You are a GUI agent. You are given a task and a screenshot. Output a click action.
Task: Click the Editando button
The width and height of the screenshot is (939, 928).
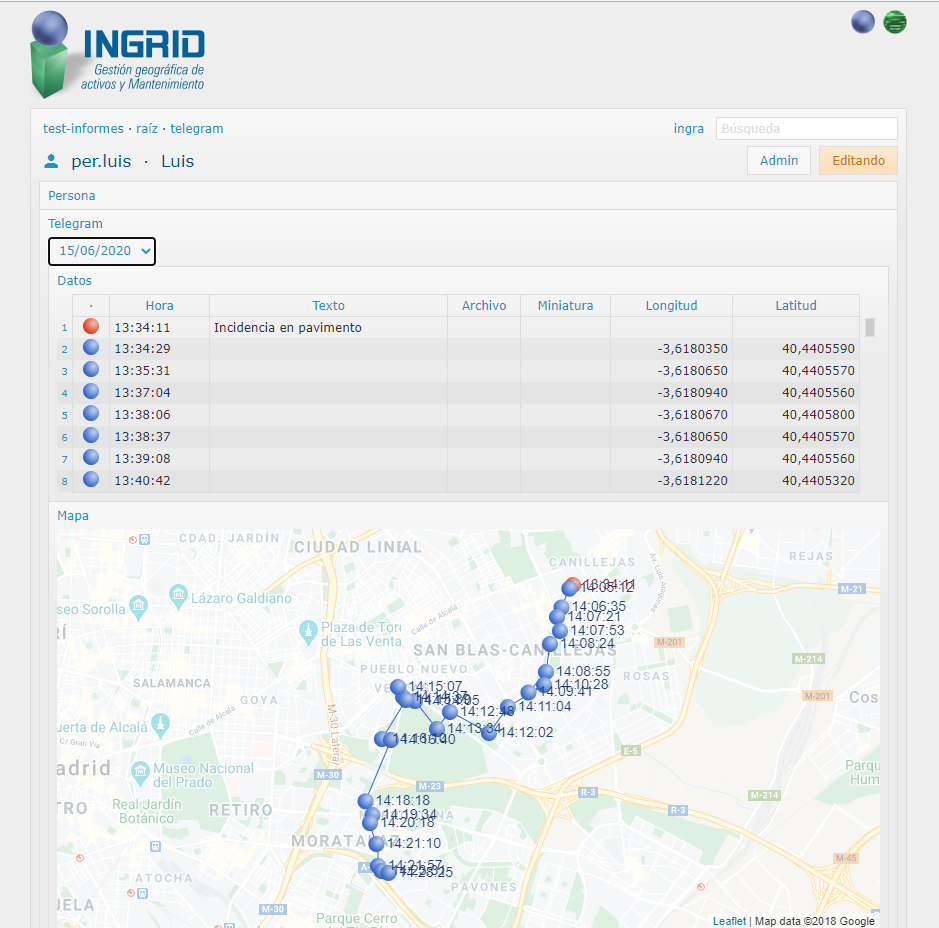click(858, 160)
